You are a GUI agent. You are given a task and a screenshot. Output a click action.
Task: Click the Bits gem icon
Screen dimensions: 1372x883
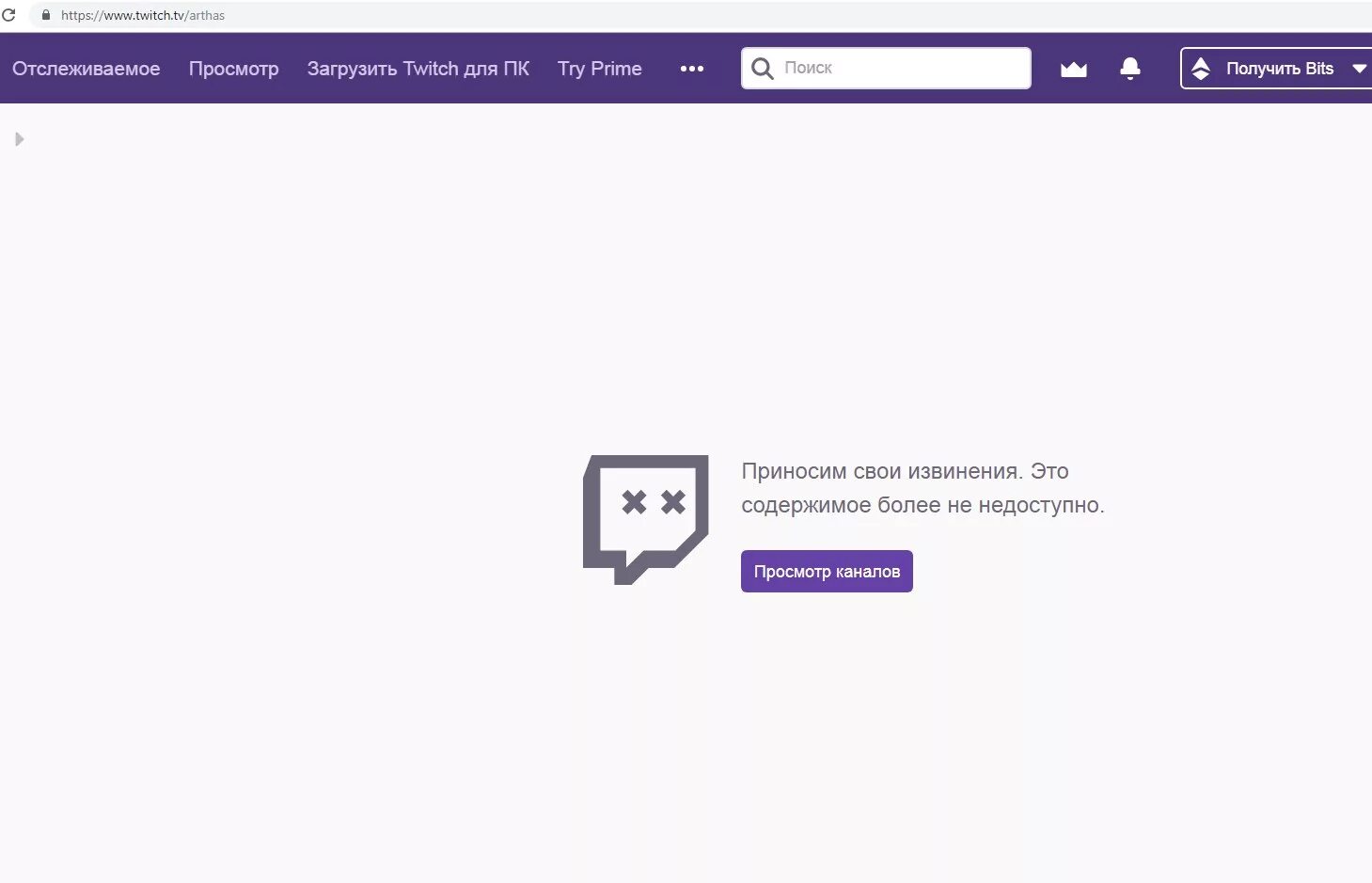click(x=1201, y=69)
